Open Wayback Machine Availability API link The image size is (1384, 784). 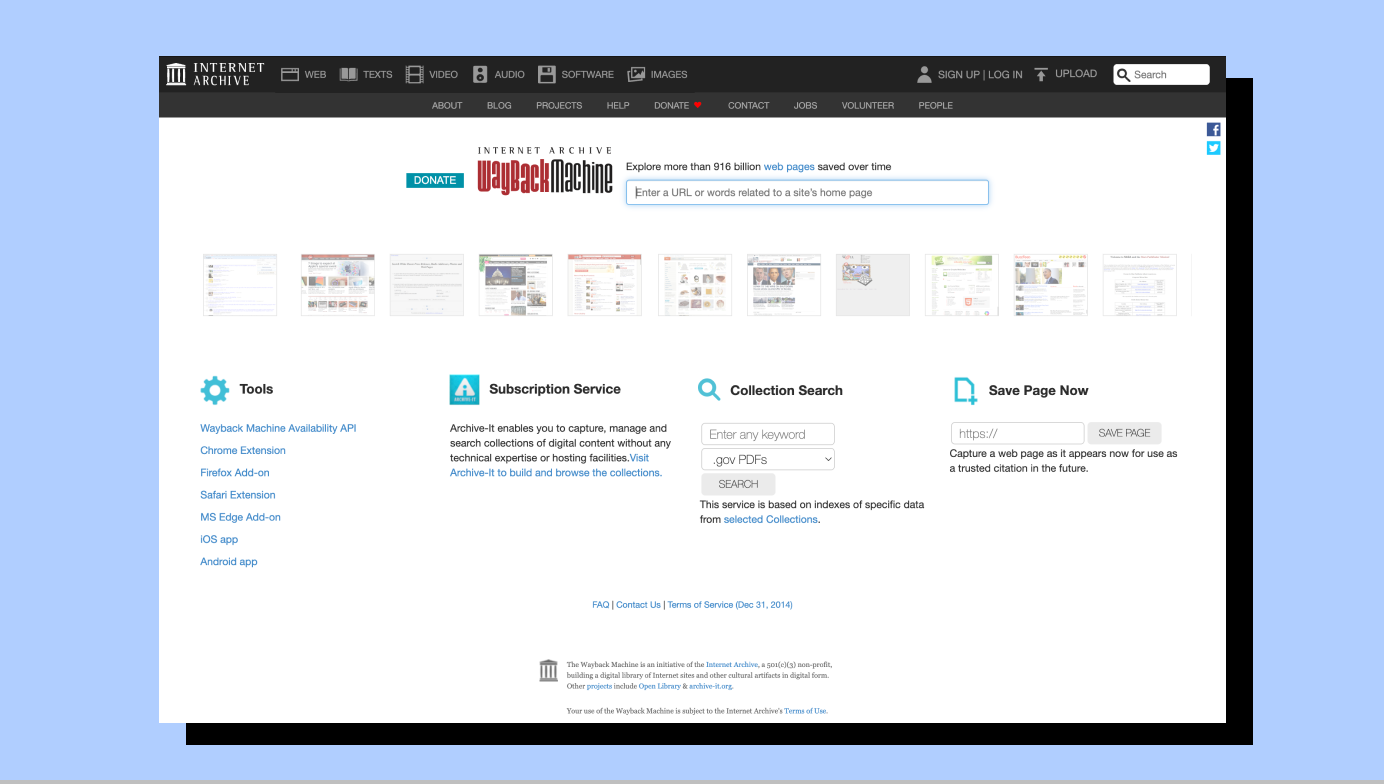(278, 428)
